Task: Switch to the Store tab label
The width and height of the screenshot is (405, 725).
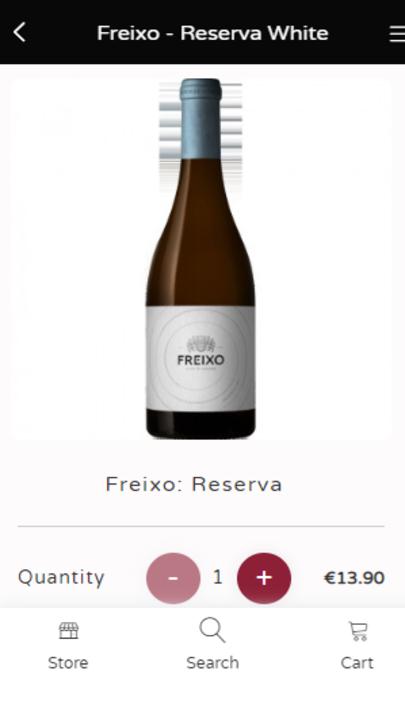Action: 68,663
